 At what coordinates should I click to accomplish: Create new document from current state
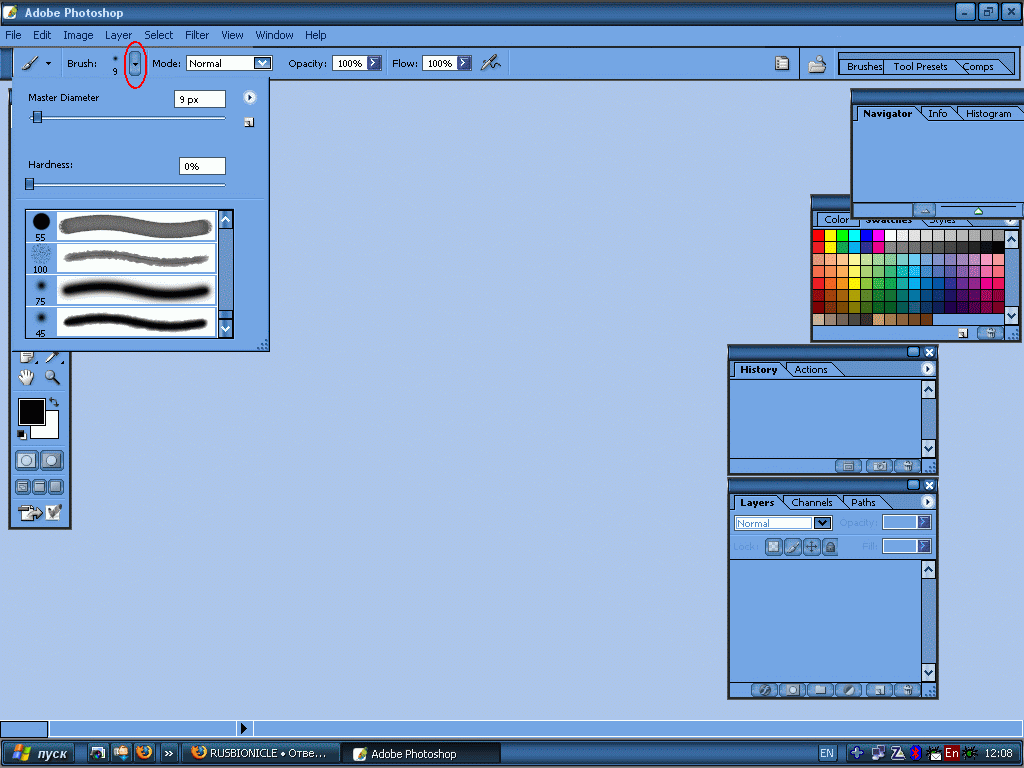click(x=848, y=466)
